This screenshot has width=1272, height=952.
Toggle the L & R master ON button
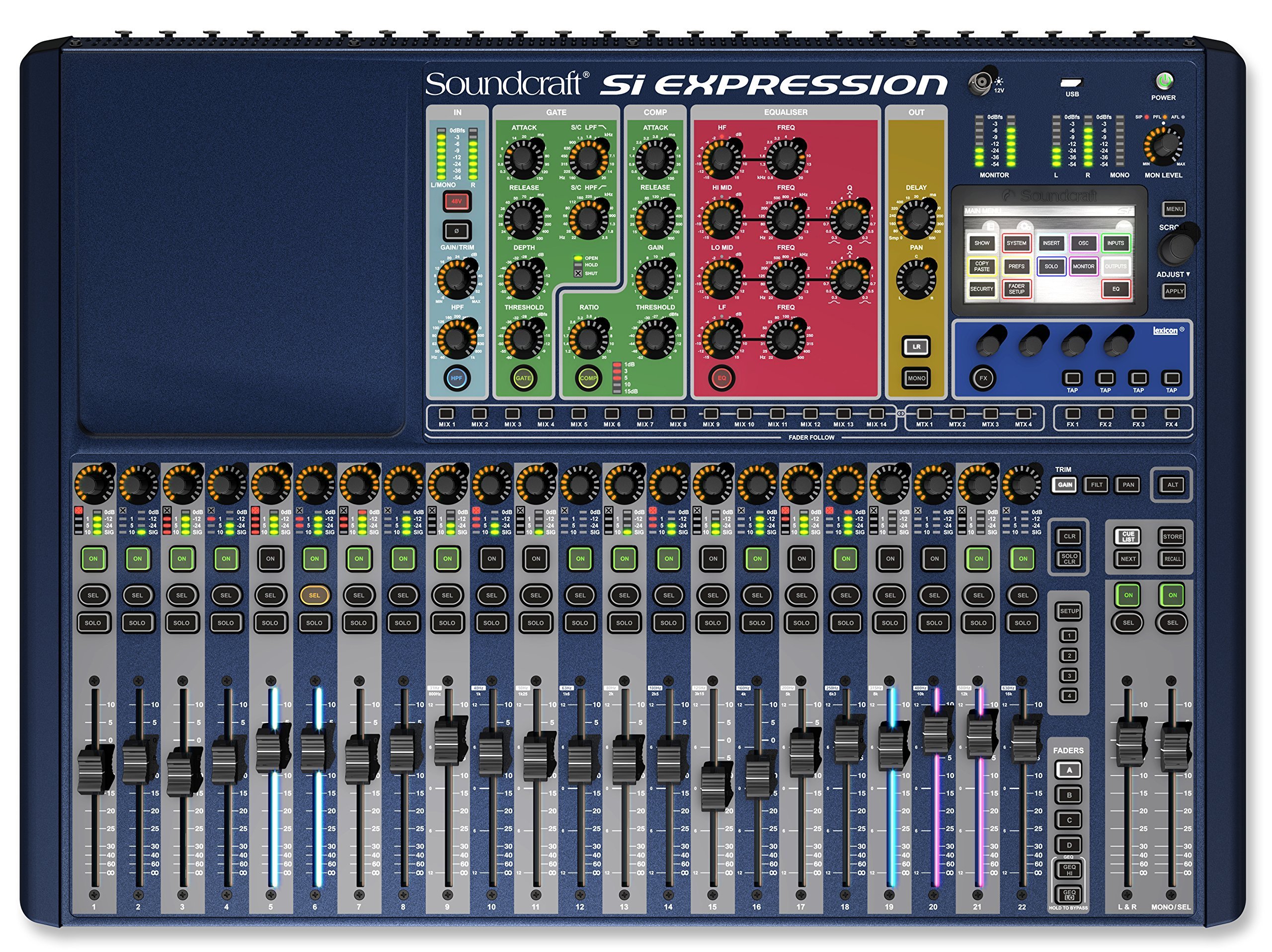[x=1128, y=595]
